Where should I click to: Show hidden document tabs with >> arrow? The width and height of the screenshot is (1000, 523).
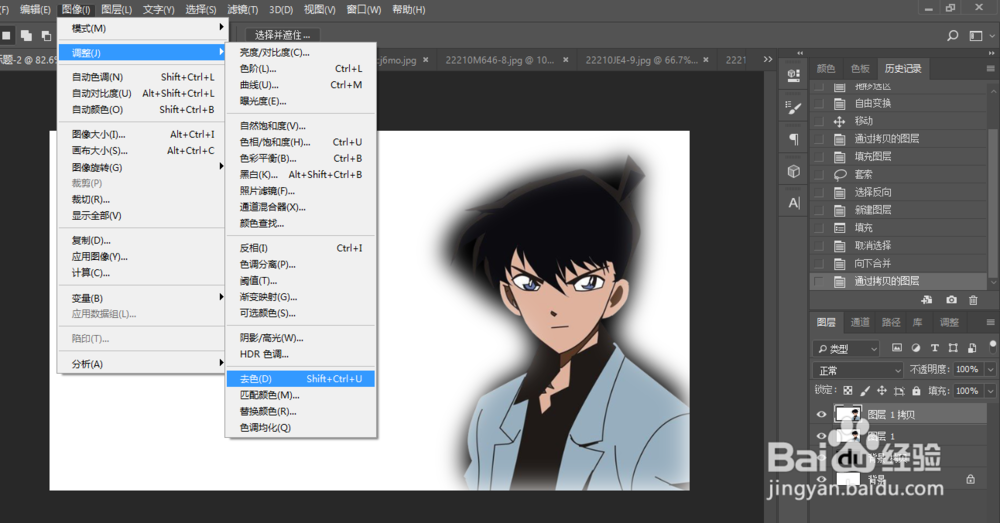[768, 59]
